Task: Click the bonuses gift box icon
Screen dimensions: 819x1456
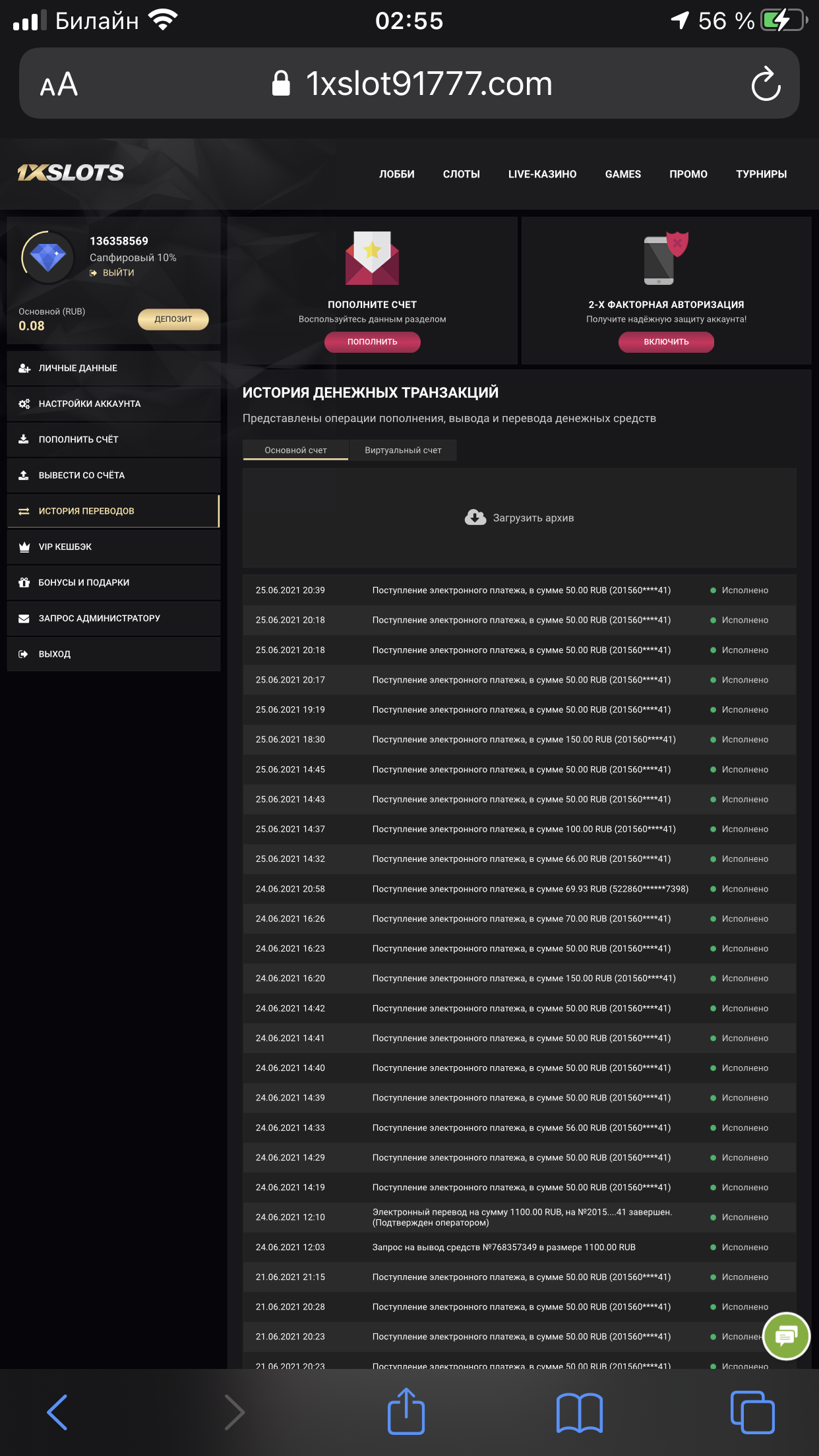Action: (x=24, y=582)
